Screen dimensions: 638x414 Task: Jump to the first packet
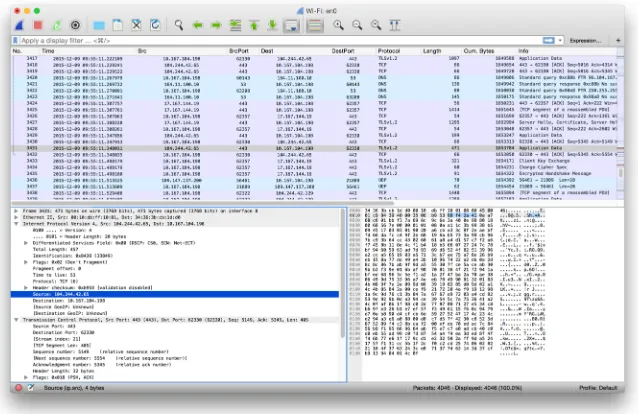(254, 25)
